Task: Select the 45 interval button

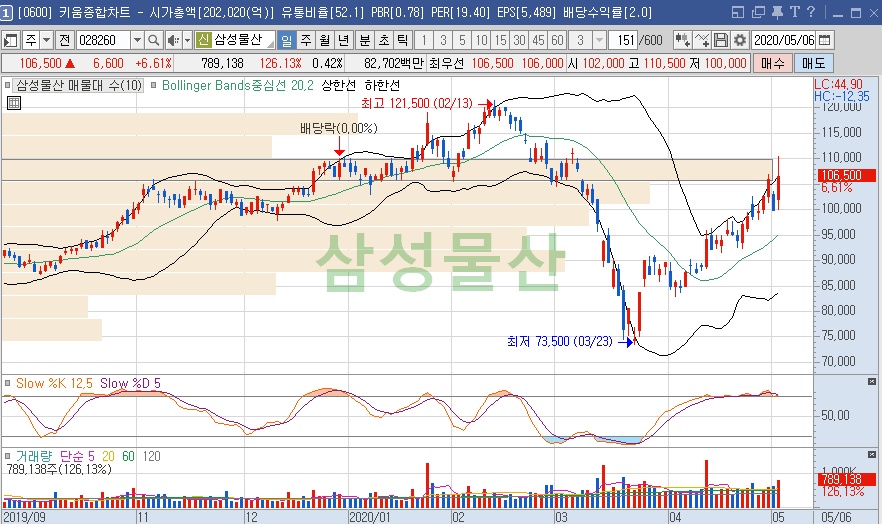Action: pos(538,40)
